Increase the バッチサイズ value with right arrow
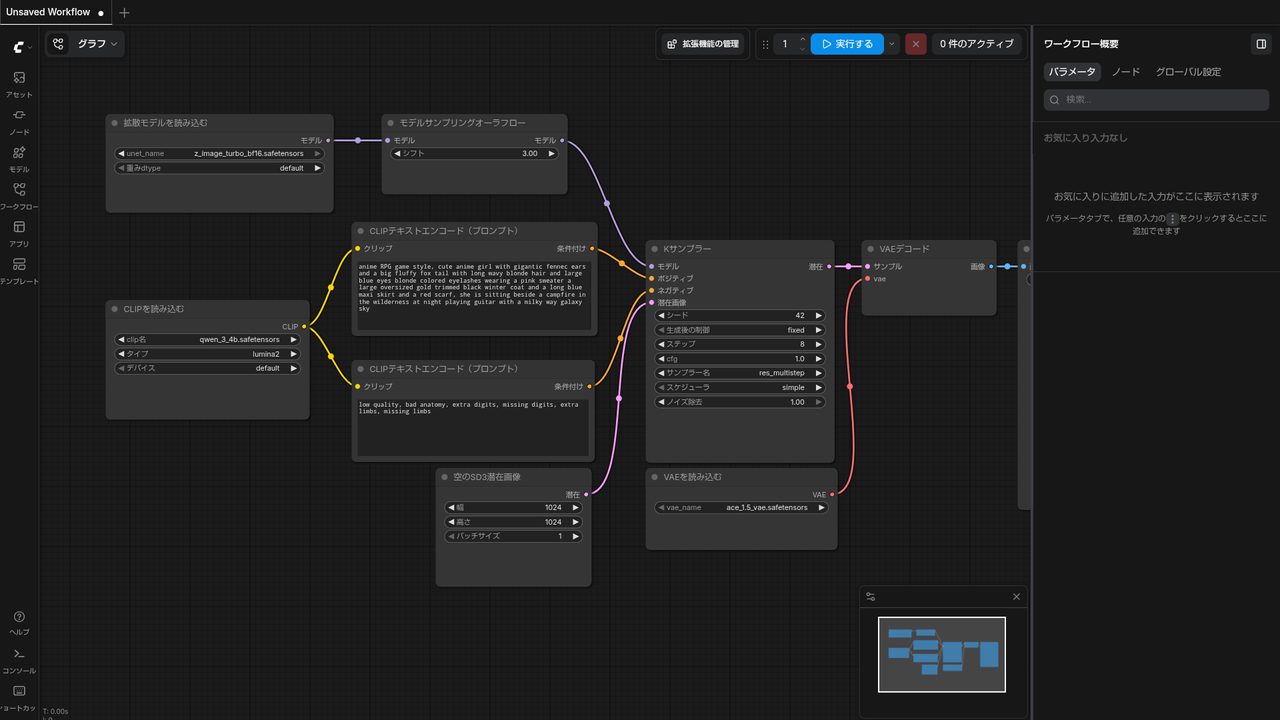The image size is (1280, 720). [x=576, y=536]
